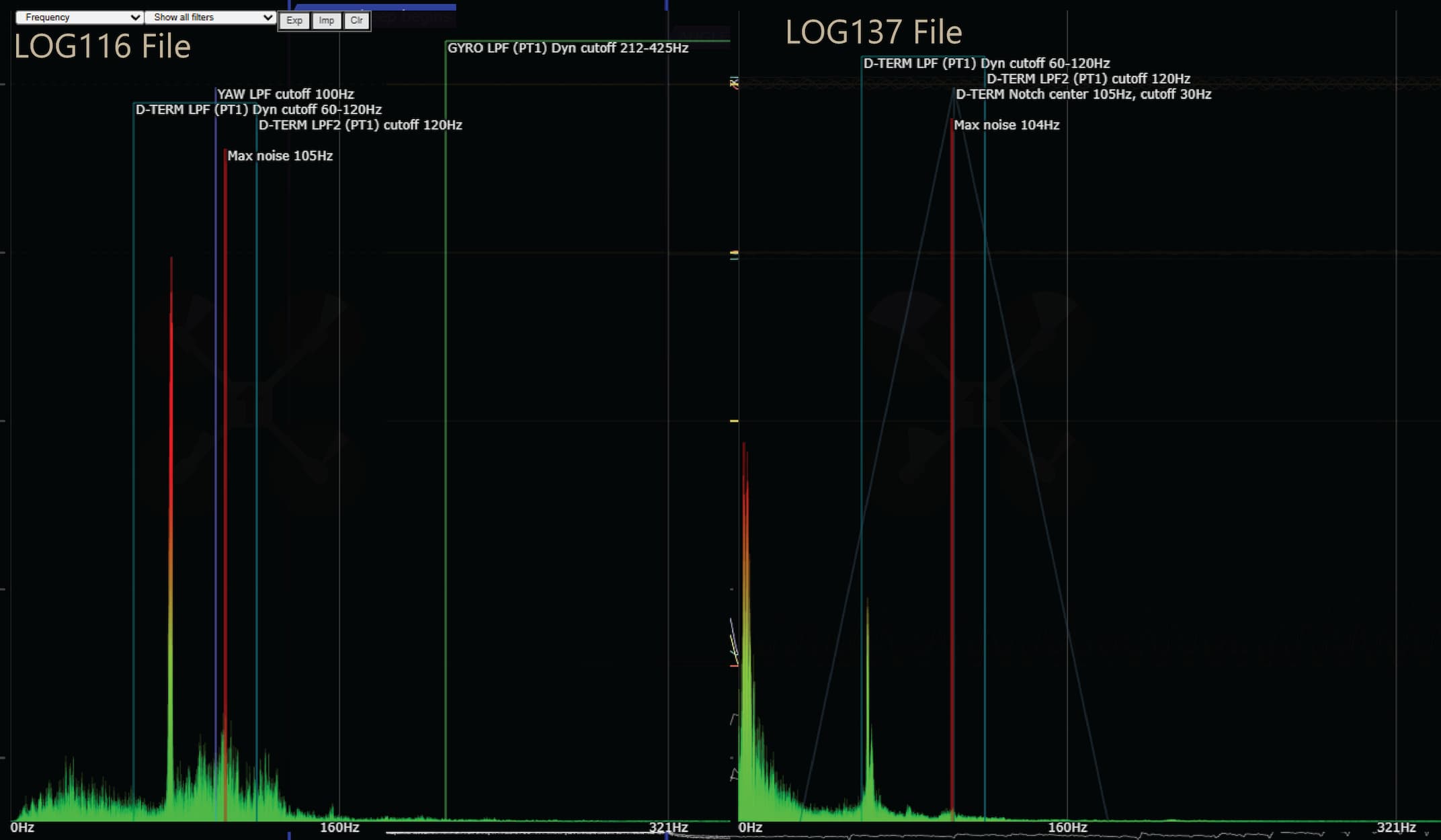This screenshot has height=840, width=1441.
Task: Click the Max noise 105Hz marker label
Action: (x=280, y=156)
